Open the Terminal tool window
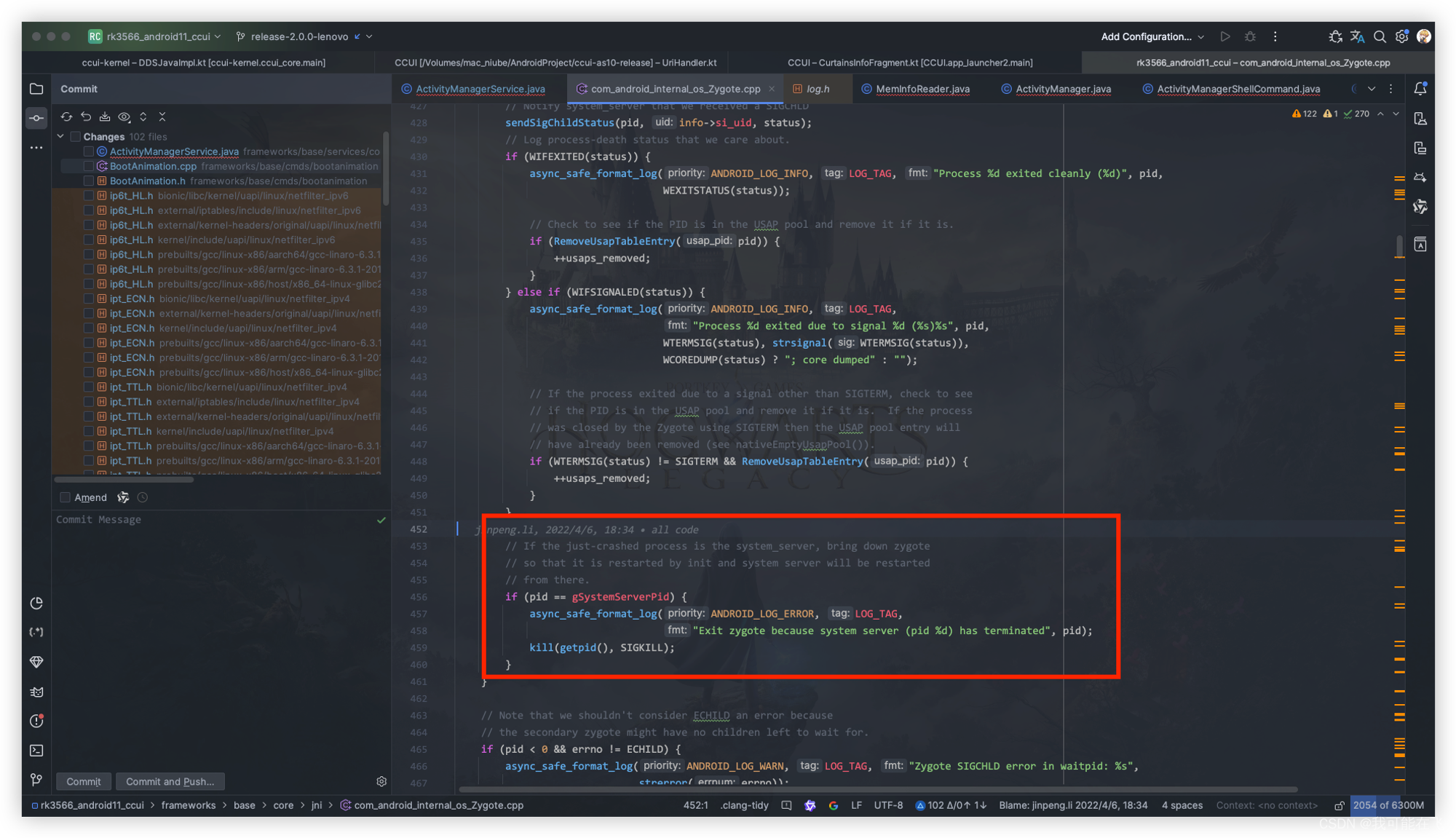1456x838 pixels. [x=36, y=750]
